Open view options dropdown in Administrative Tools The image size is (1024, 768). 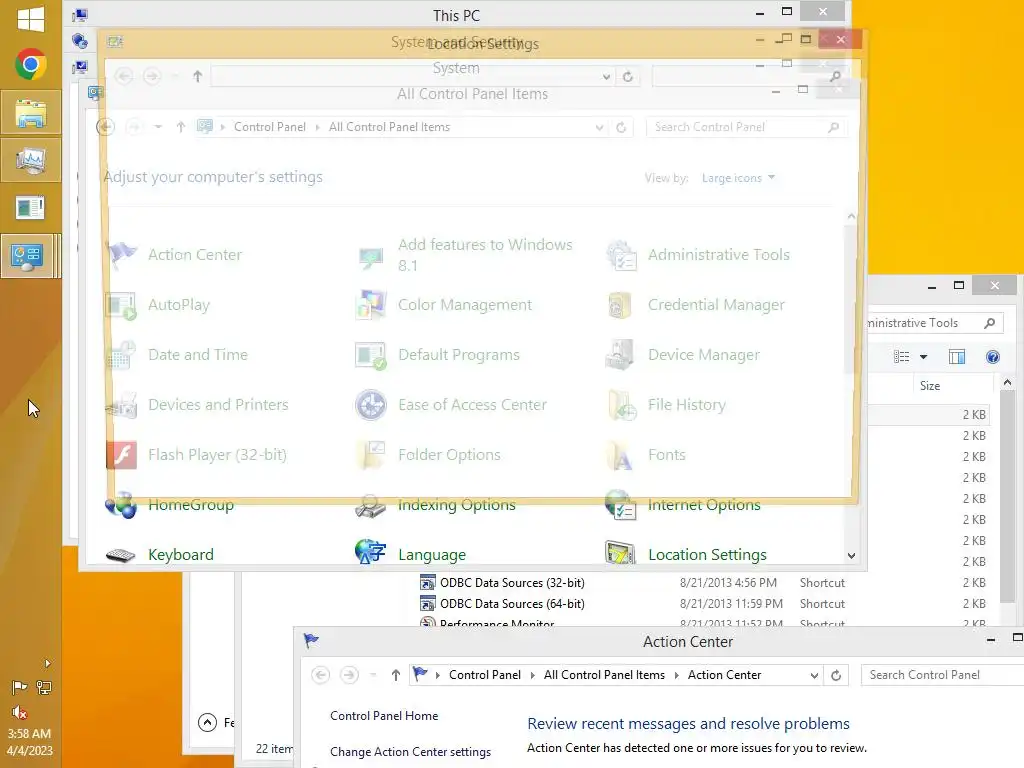coord(923,357)
